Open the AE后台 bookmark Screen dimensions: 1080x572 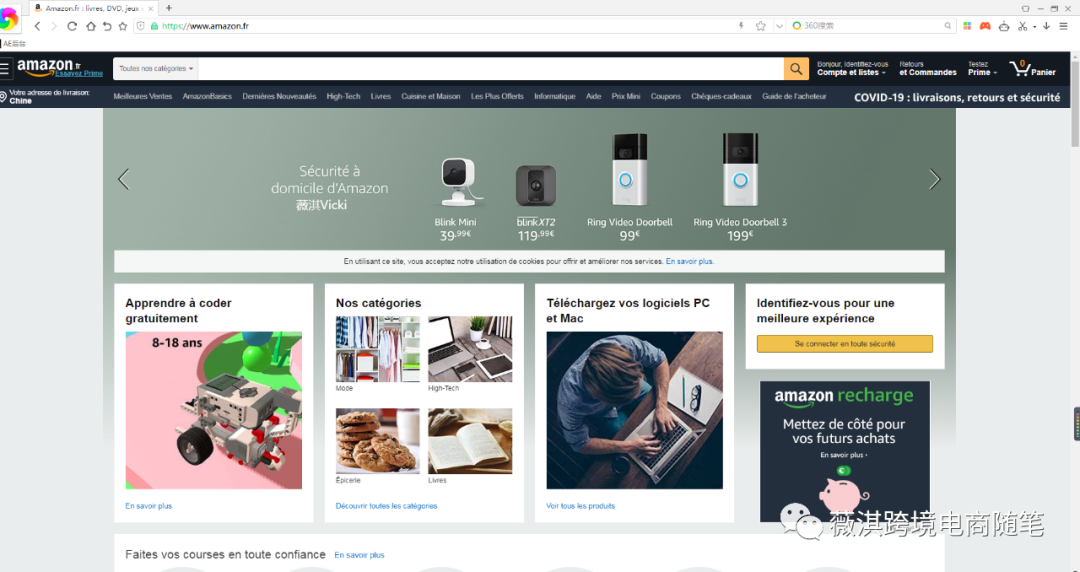[14, 43]
